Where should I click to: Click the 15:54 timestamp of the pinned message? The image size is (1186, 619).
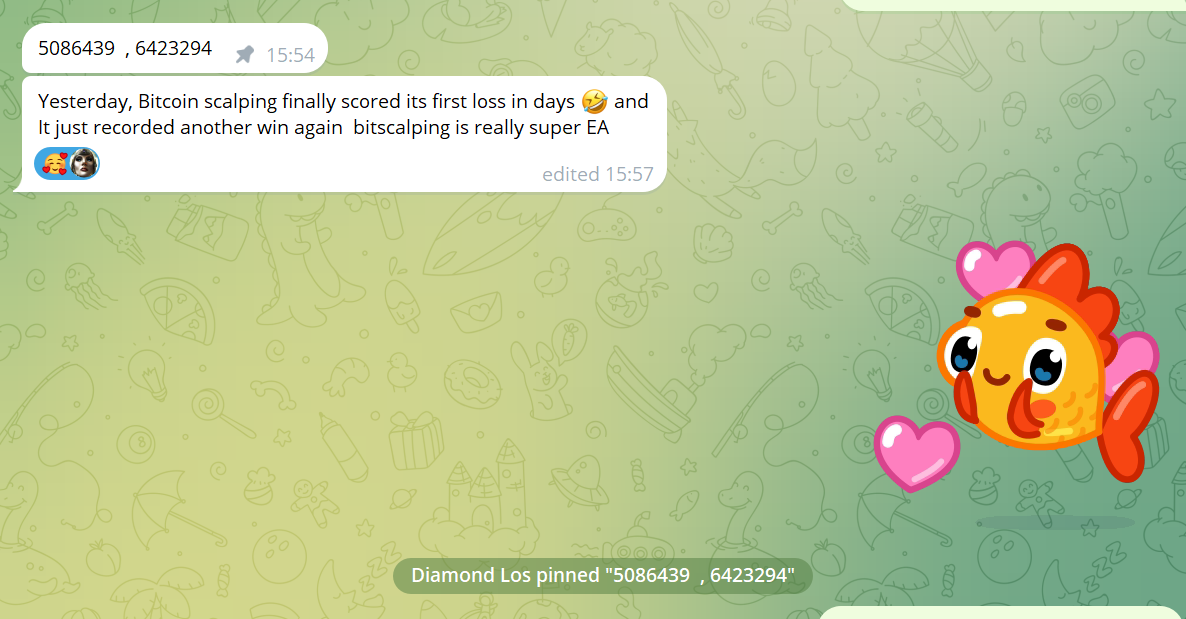(x=290, y=55)
